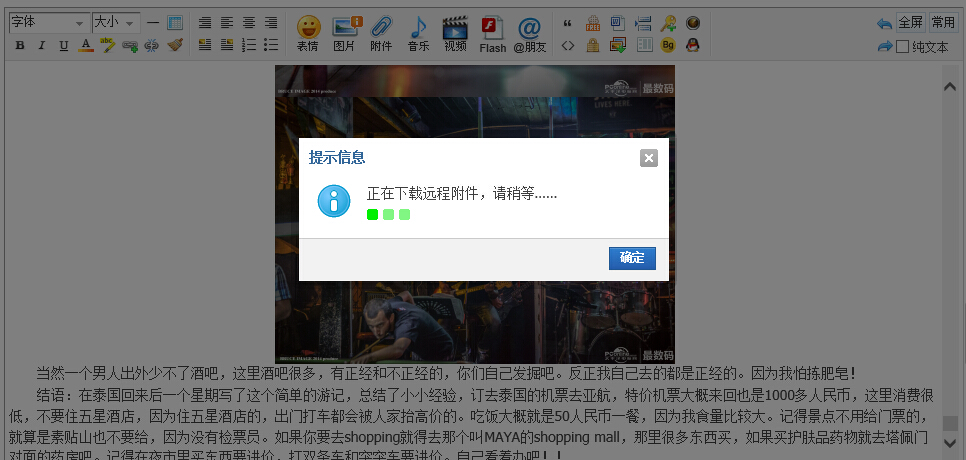
Task: Switch editor to 全屏 fullscreen
Action: [x=911, y=23]
